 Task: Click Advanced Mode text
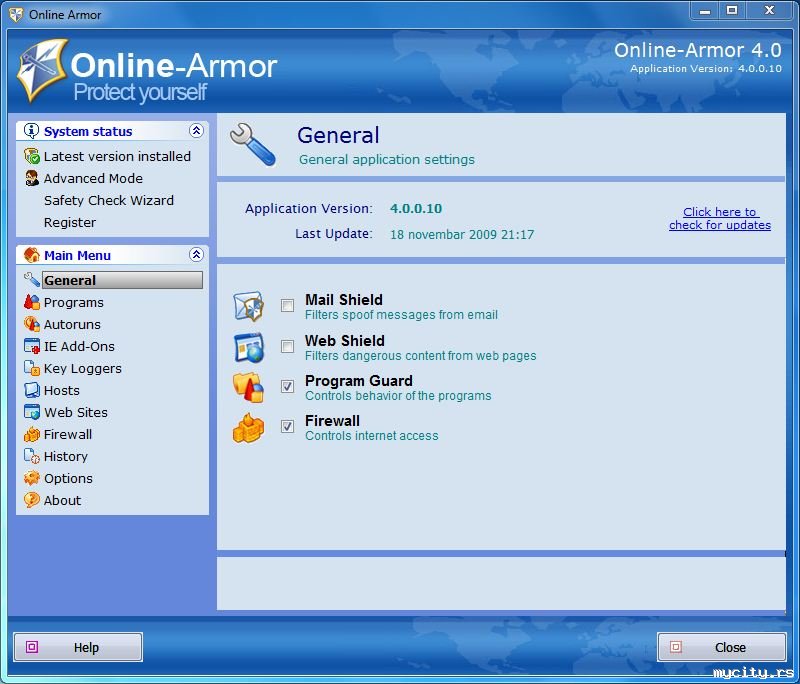[x=93, y=179]
